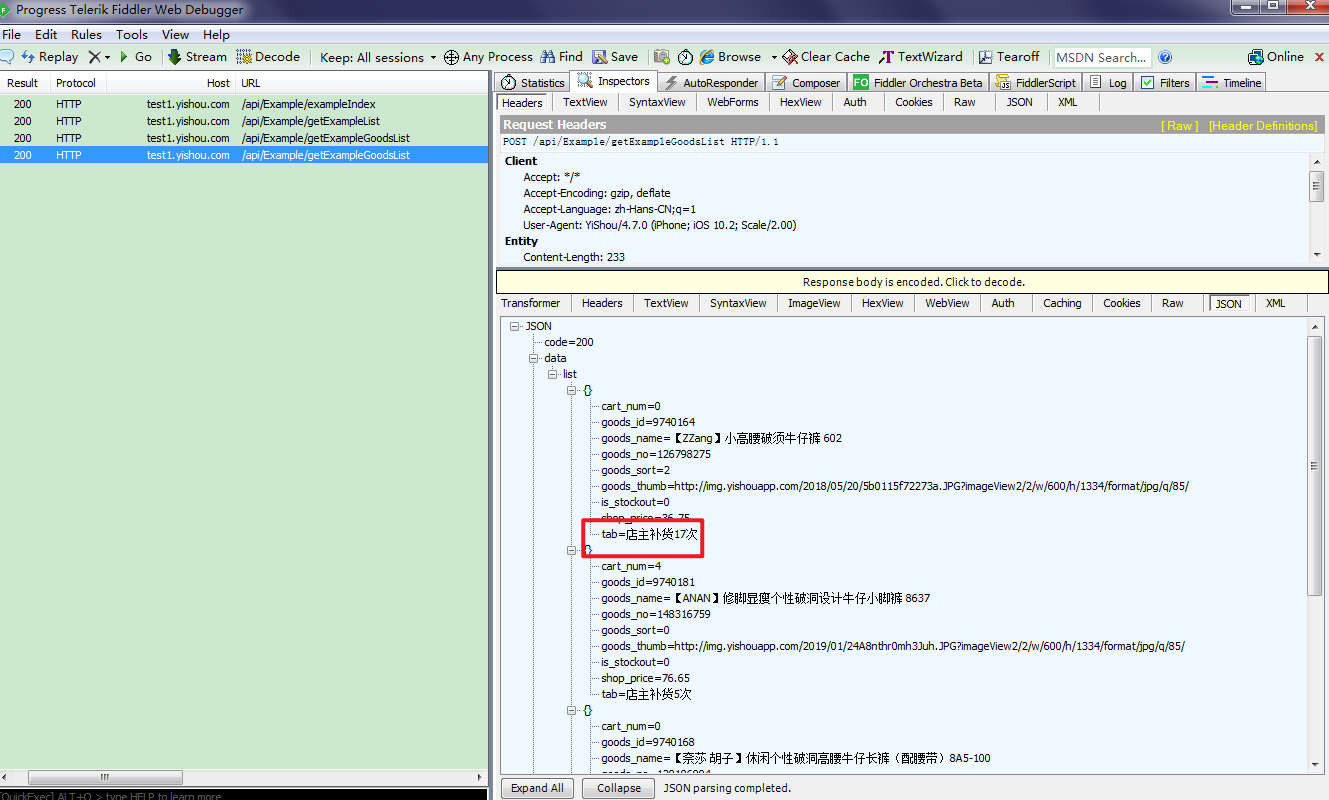Collapse the object containing goods_id=9740168

(x=571, y=710)
